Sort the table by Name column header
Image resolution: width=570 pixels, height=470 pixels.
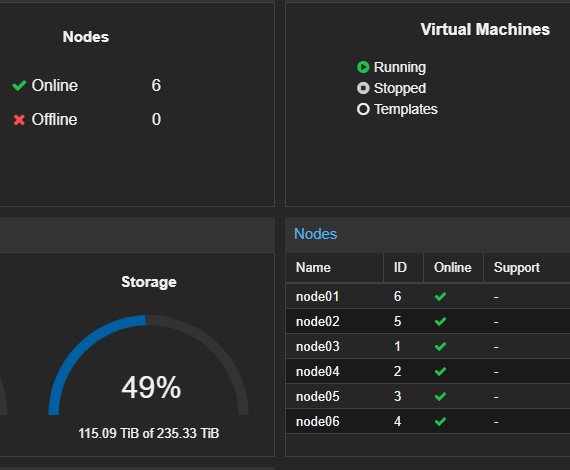(x=334, y=268)
